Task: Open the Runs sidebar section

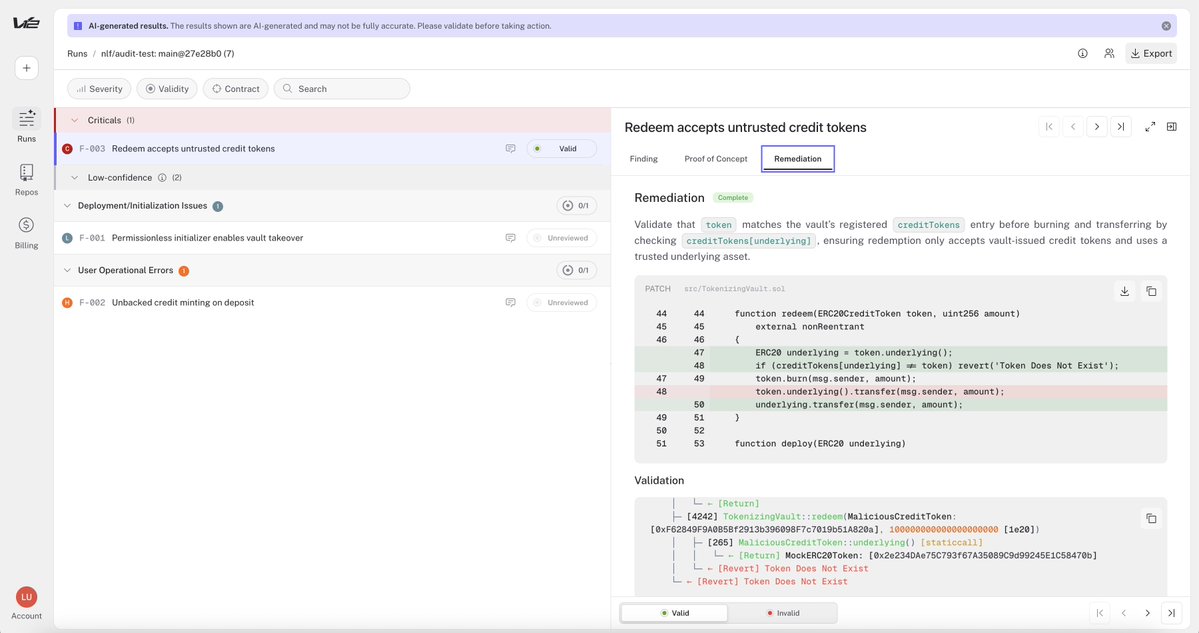Action: tap(26, 126)
